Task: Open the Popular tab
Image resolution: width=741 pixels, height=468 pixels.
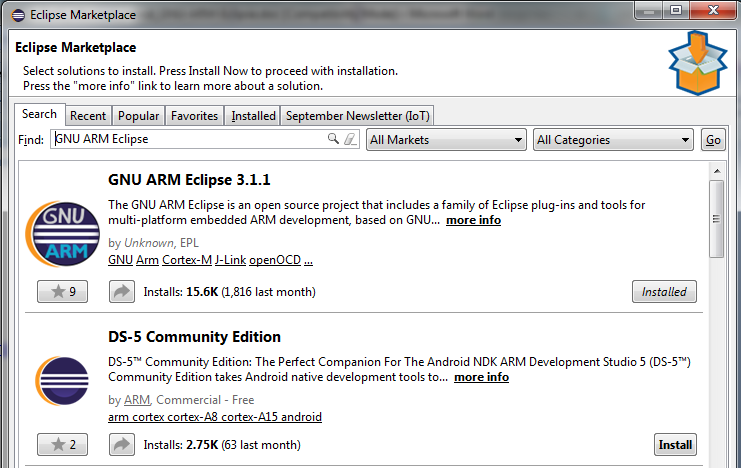Action: [138, 116]
